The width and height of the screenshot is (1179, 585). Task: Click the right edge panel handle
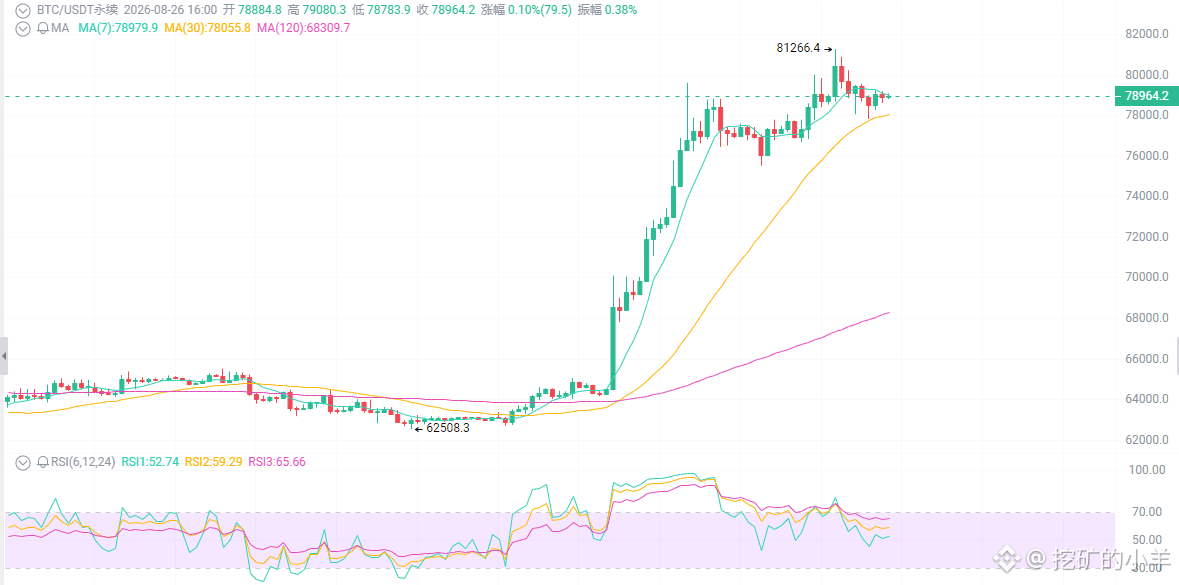coord(1176,356)
